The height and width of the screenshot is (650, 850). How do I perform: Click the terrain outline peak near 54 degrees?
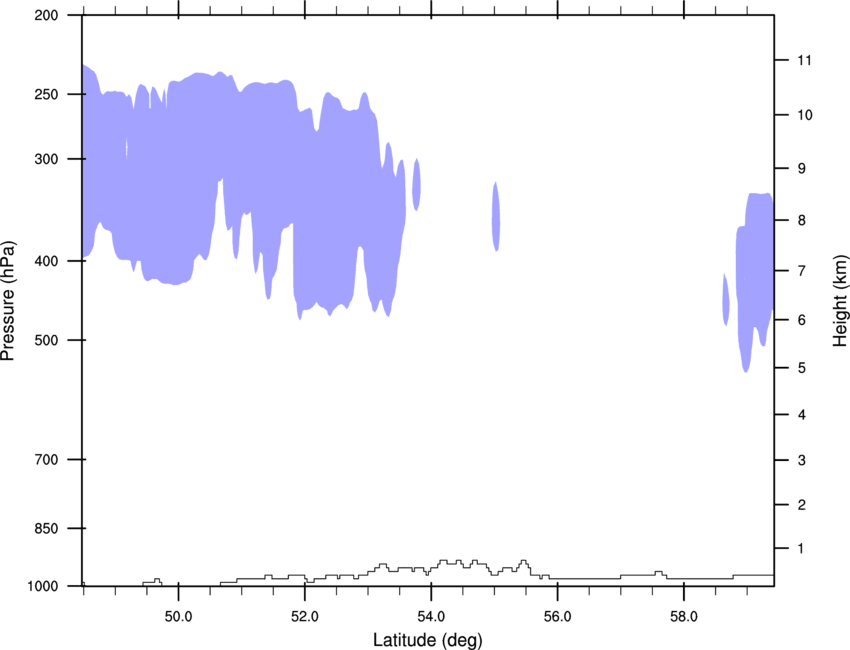pyautogui.click(x=445, y=562)
